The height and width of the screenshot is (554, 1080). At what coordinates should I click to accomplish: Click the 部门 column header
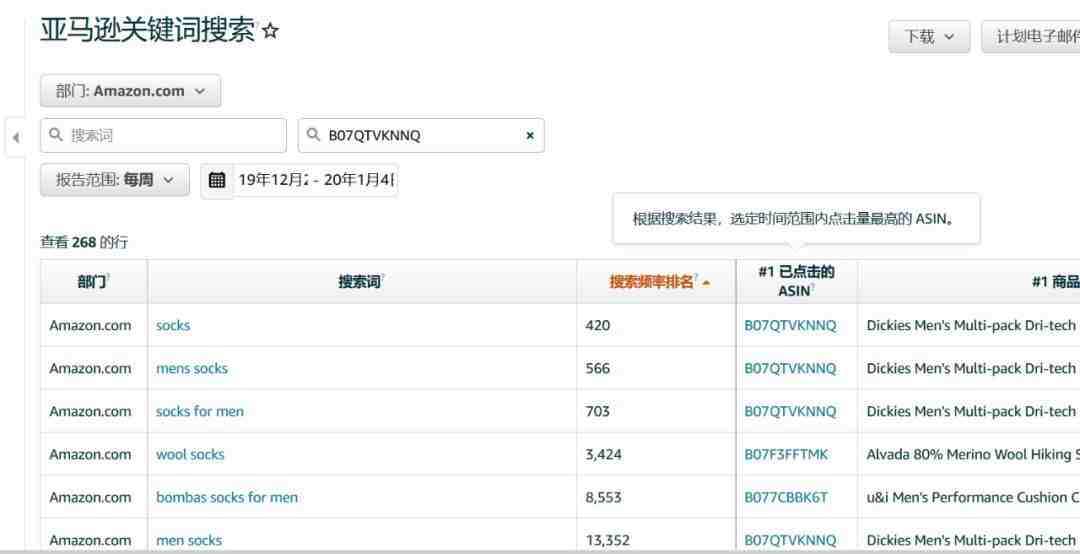tap(94, 282)
